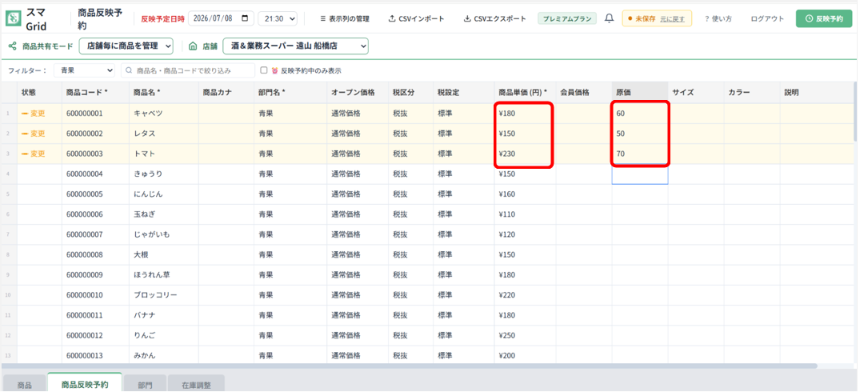Click the ほうれん草 cell
The width and height of the screenshot is (858, 392).
(x=163, y=275)
